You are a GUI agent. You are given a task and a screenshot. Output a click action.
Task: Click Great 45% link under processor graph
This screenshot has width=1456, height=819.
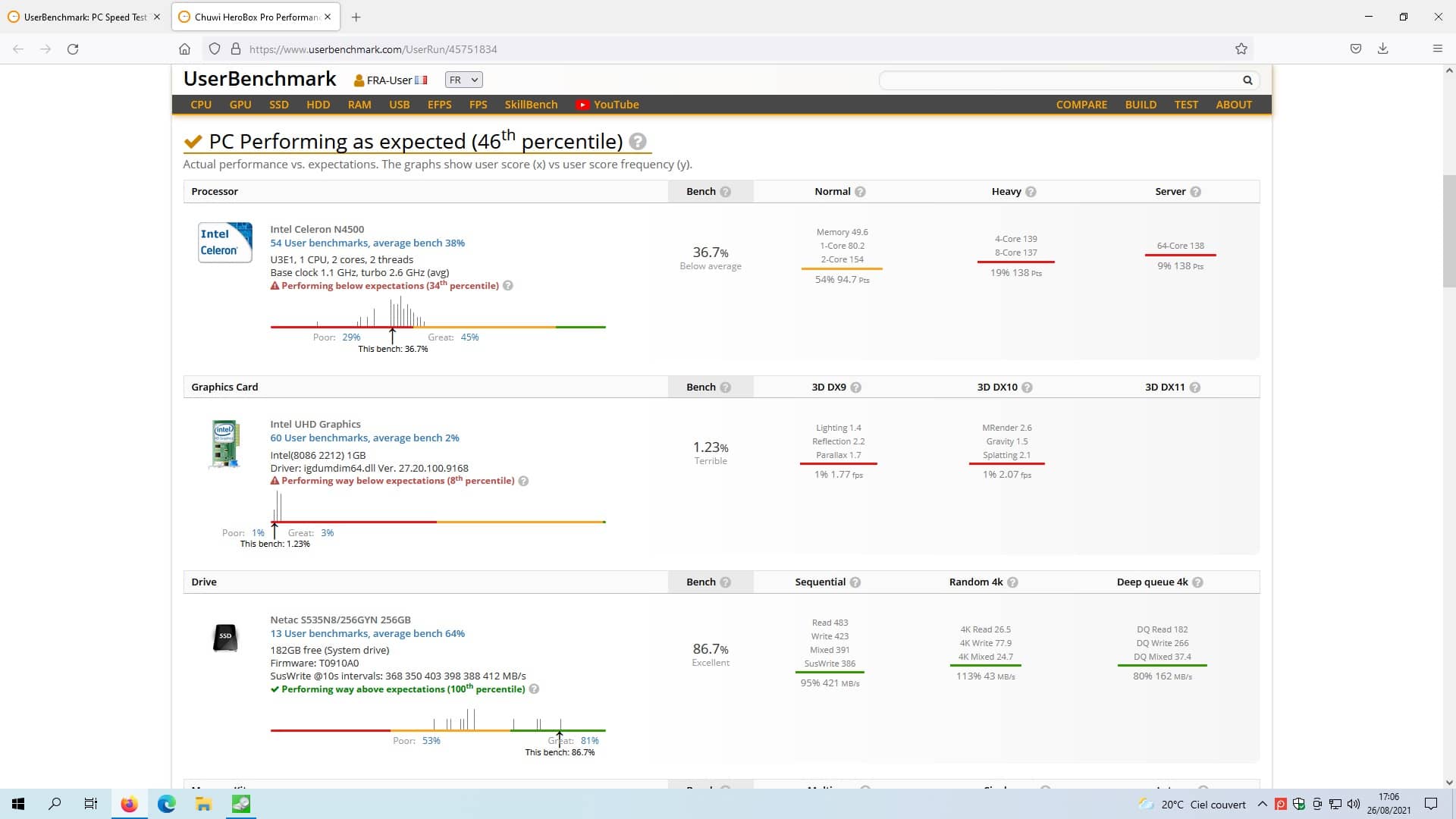point(469,337)
